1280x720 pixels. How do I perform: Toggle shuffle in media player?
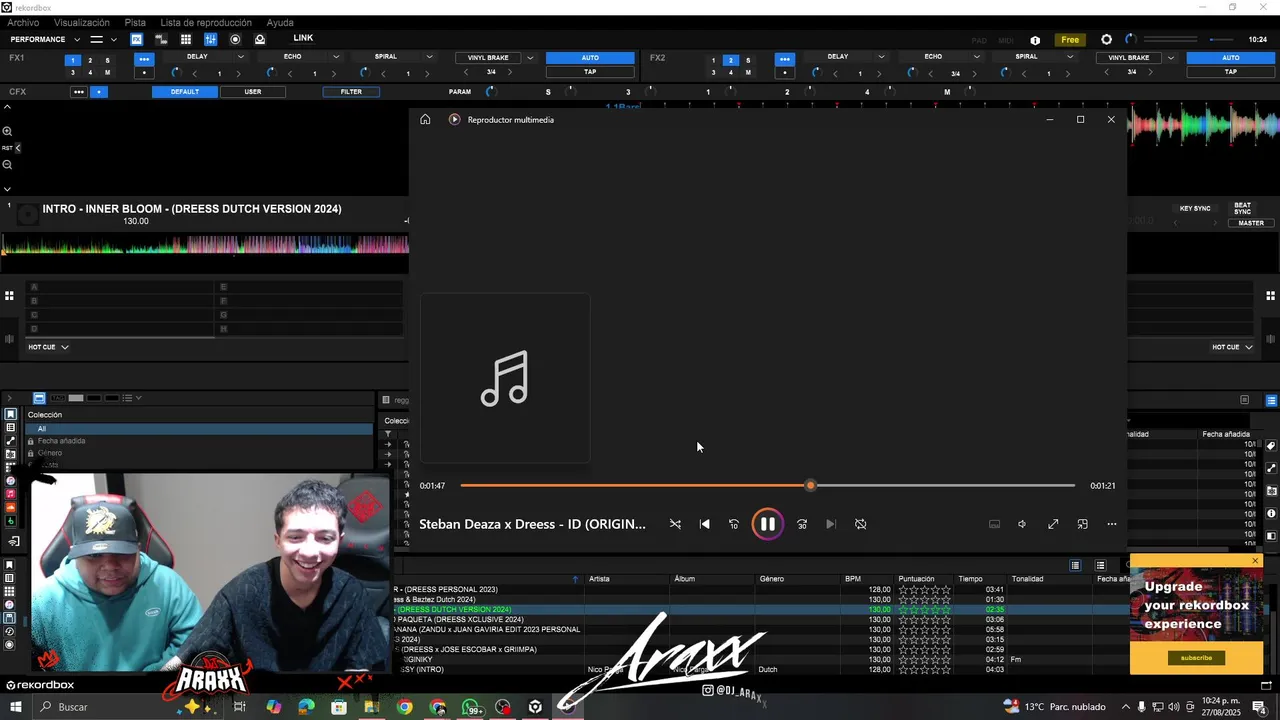pyautogui.click(x=675, y=524)
